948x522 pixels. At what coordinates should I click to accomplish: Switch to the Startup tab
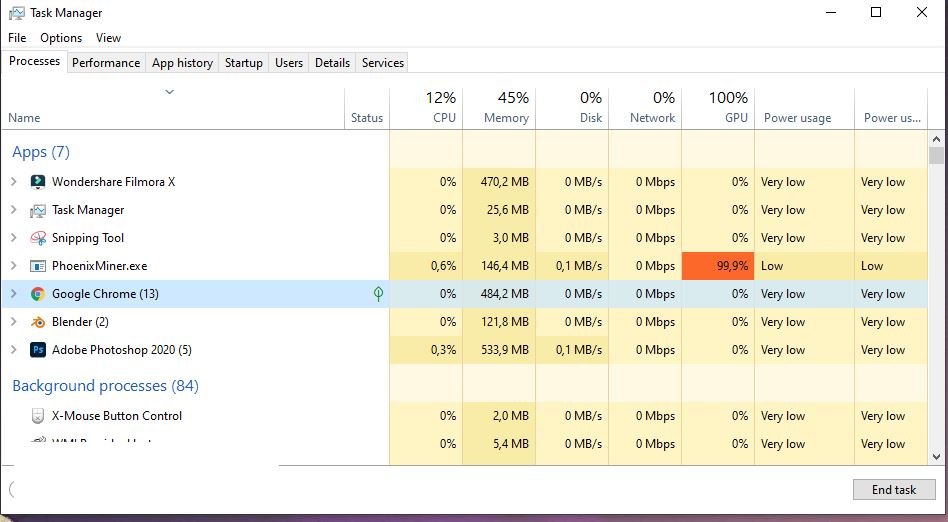244,63
